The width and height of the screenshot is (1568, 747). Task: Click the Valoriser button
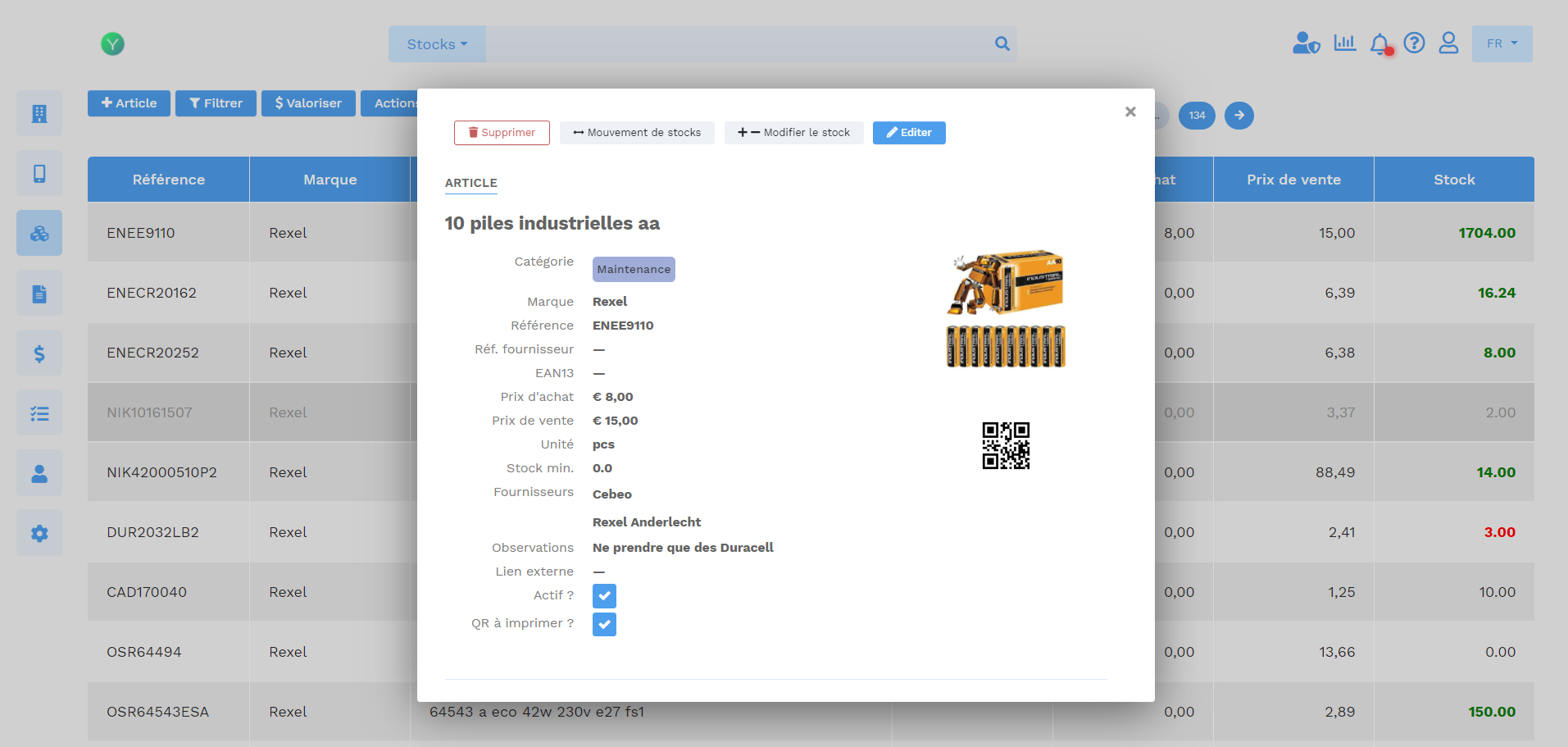[308, 103]
